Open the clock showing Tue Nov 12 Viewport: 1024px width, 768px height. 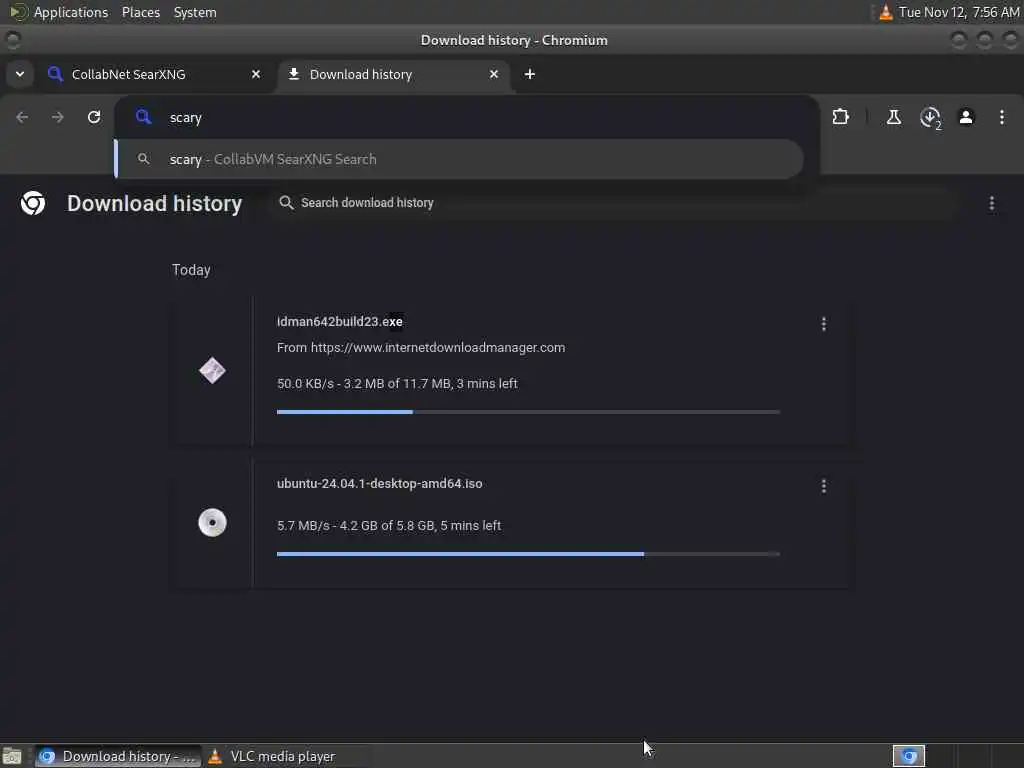[x=959, y=12]
